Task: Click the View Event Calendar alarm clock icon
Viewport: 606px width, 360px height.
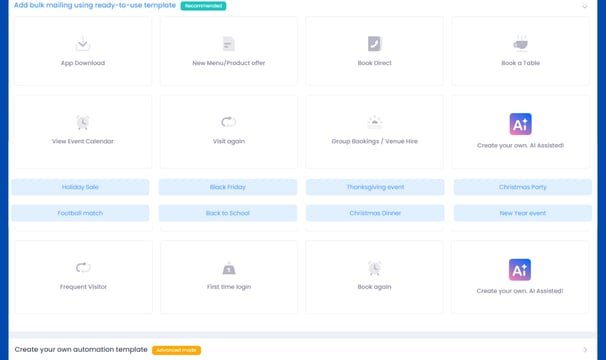Action: click(83, 122)
